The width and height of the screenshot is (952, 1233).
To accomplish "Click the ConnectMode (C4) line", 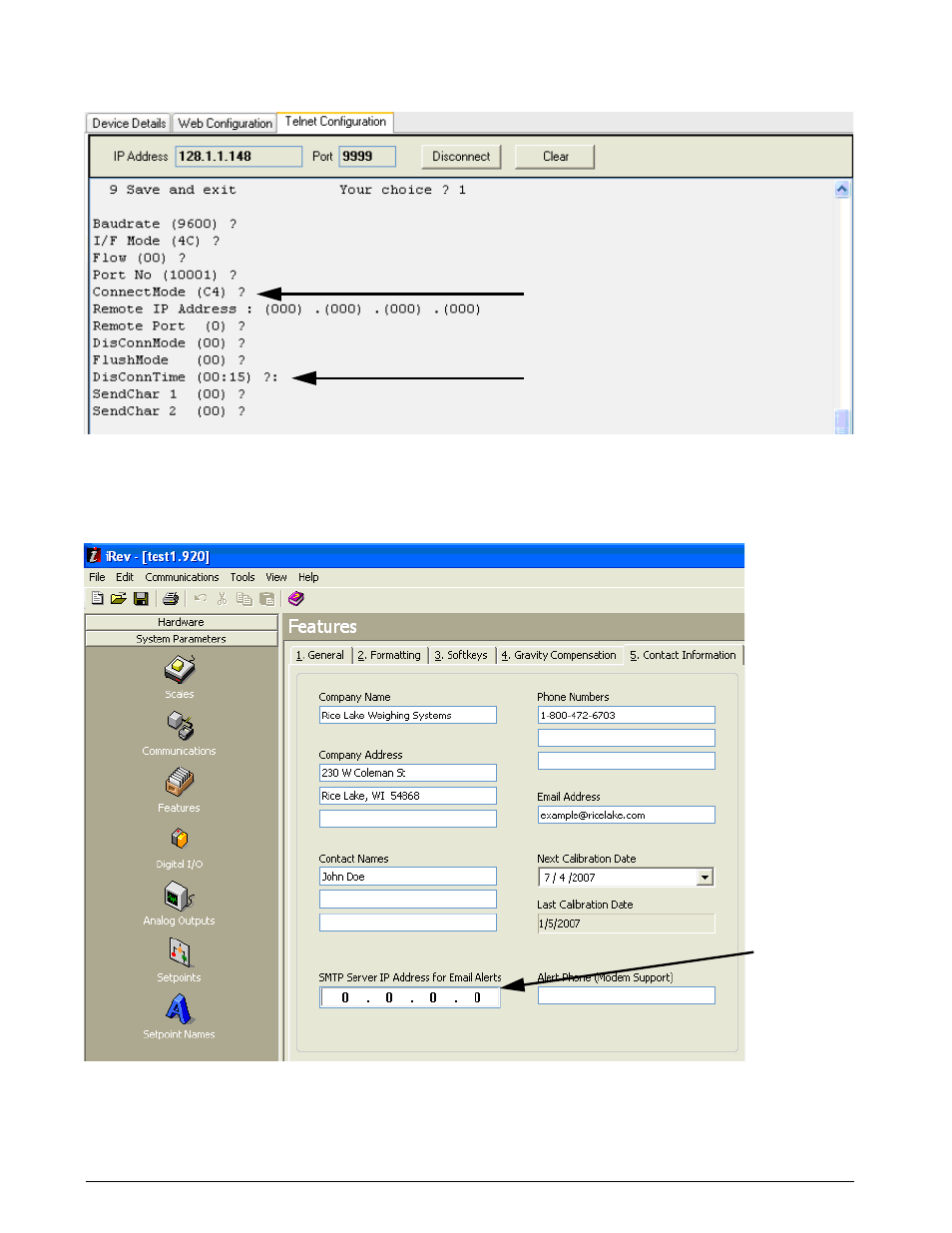I will click(169, 293).
